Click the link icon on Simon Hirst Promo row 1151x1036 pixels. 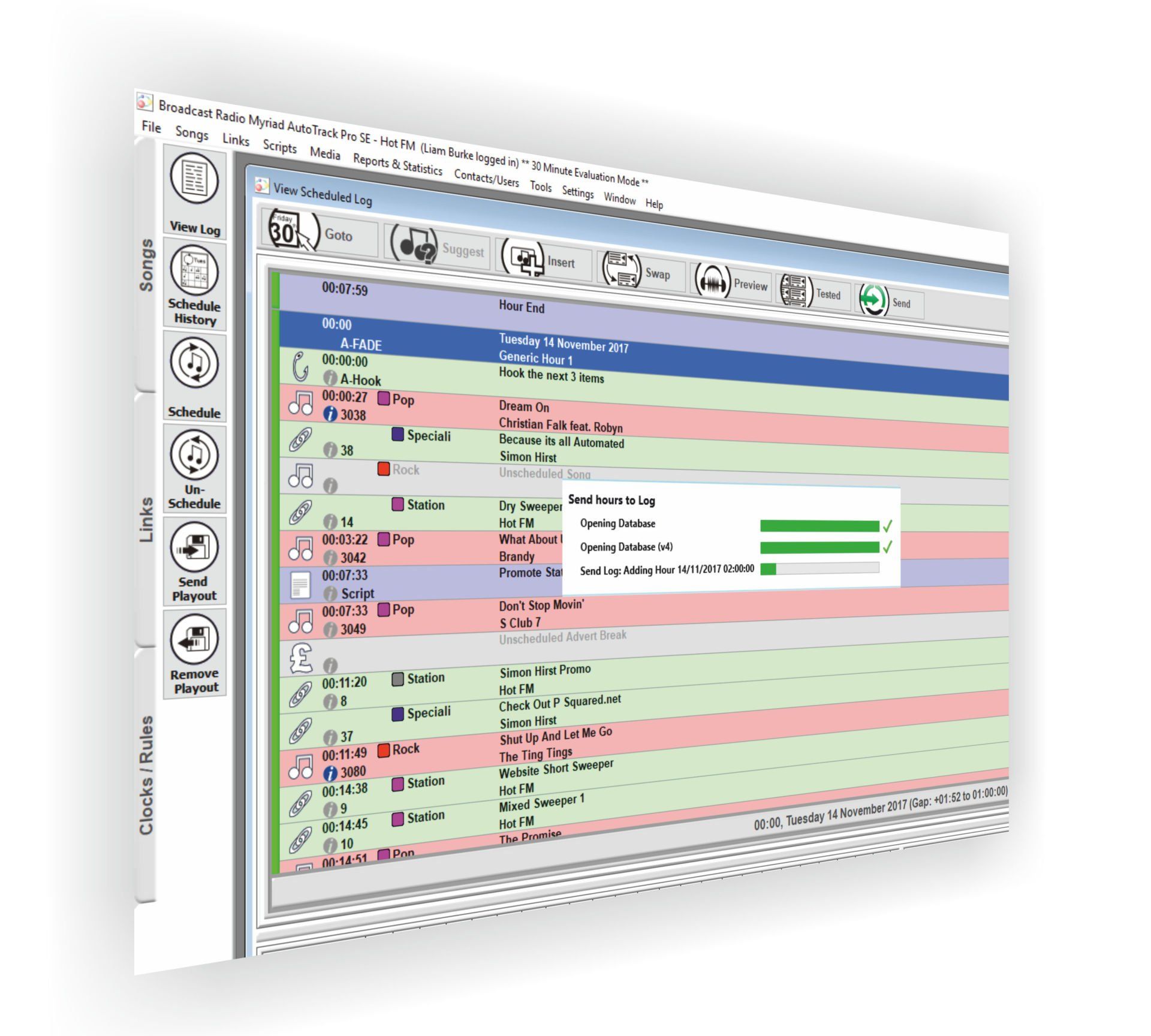(x=300, y=694)
